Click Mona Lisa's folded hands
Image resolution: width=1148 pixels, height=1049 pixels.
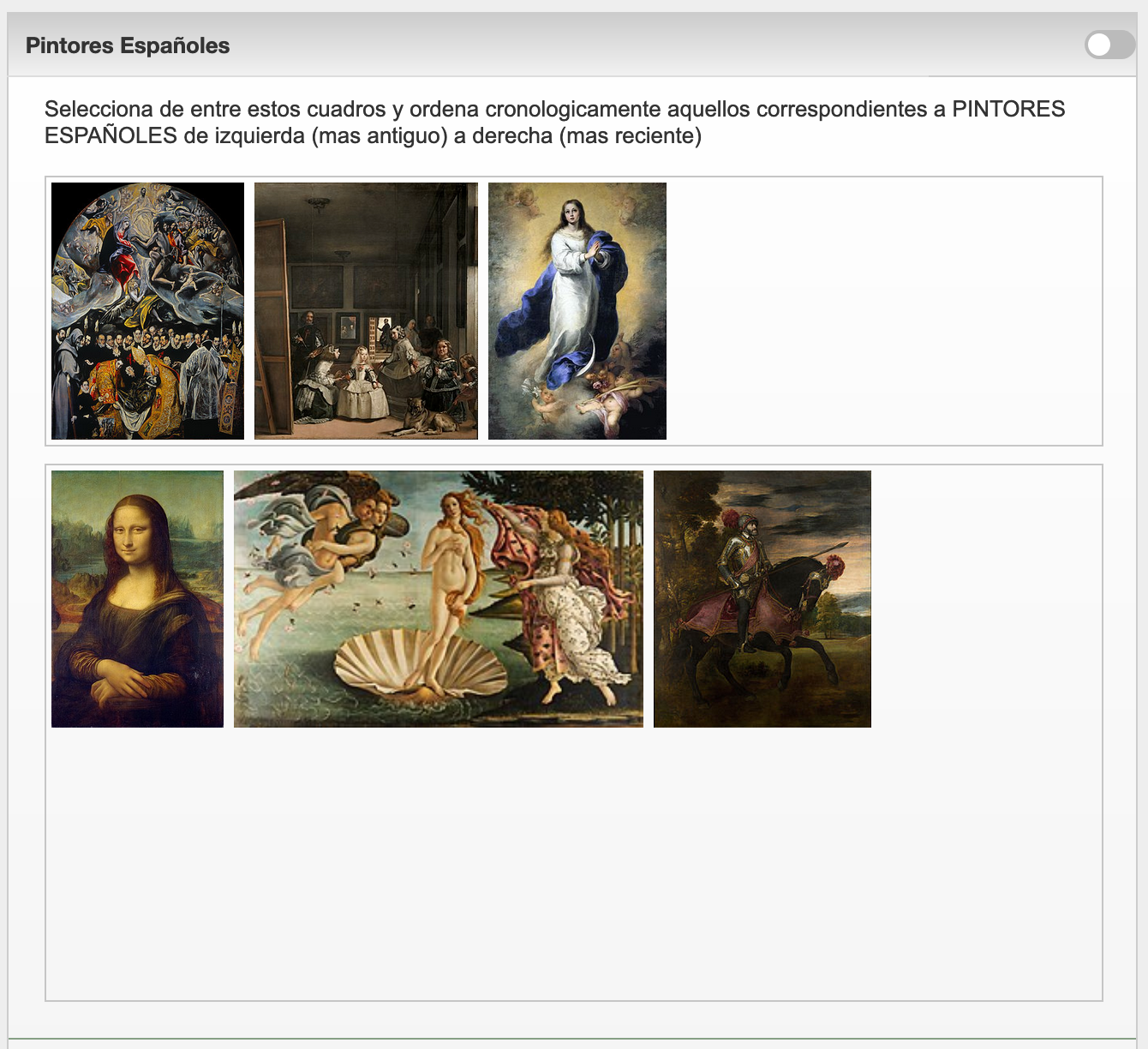[x=129, y=679]
